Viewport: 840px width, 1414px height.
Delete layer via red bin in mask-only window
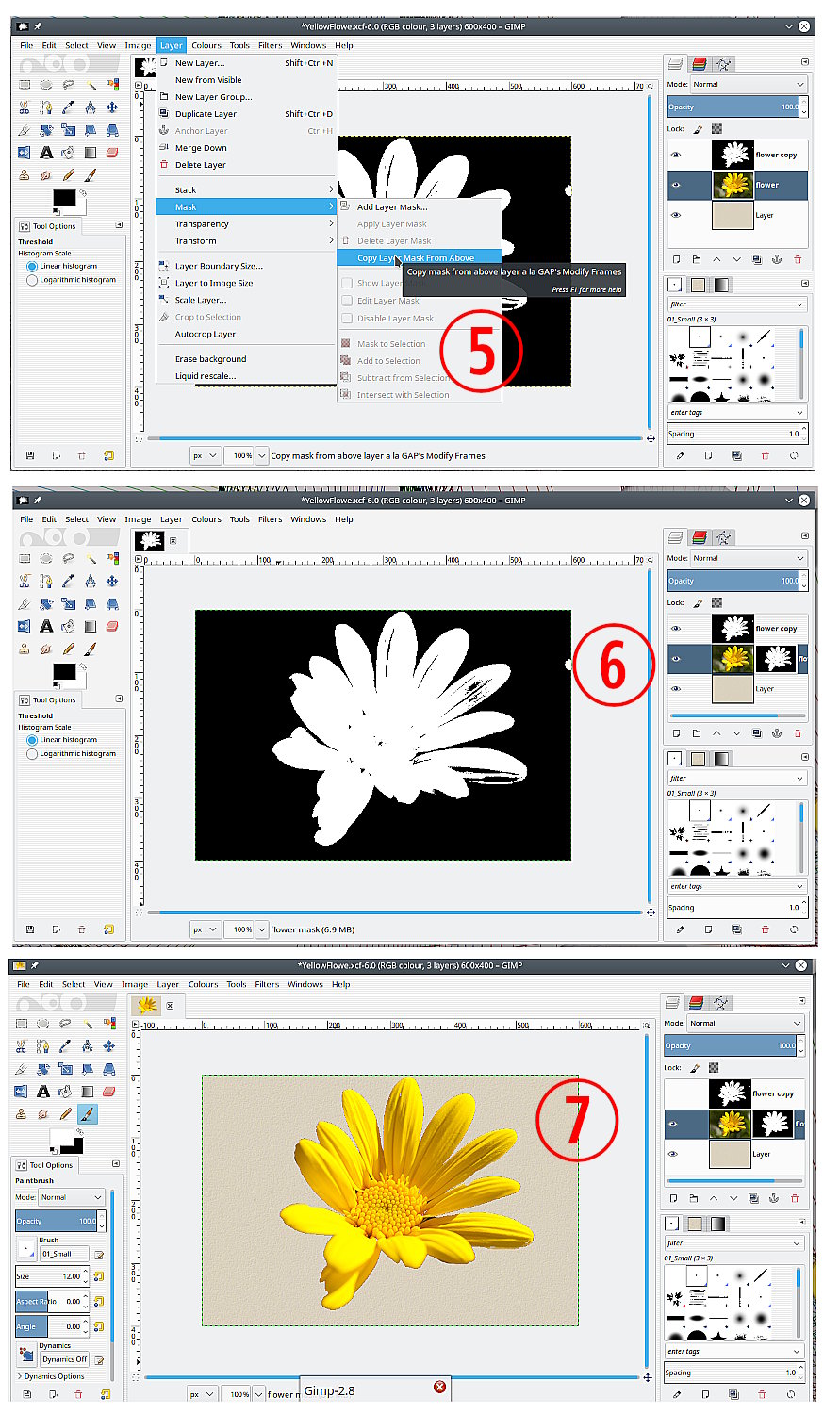pos(798,733)
